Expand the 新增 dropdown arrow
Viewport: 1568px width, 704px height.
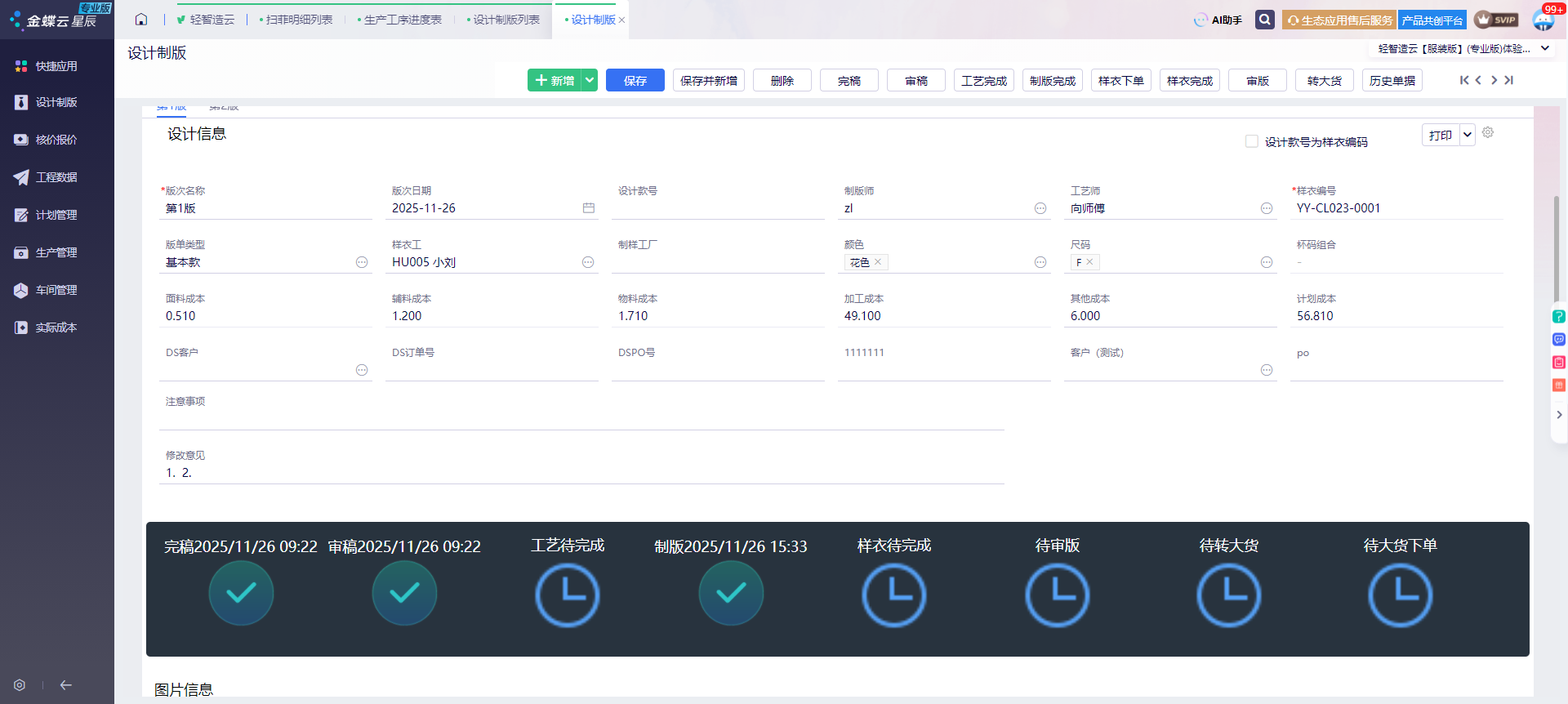pos(590,80)
